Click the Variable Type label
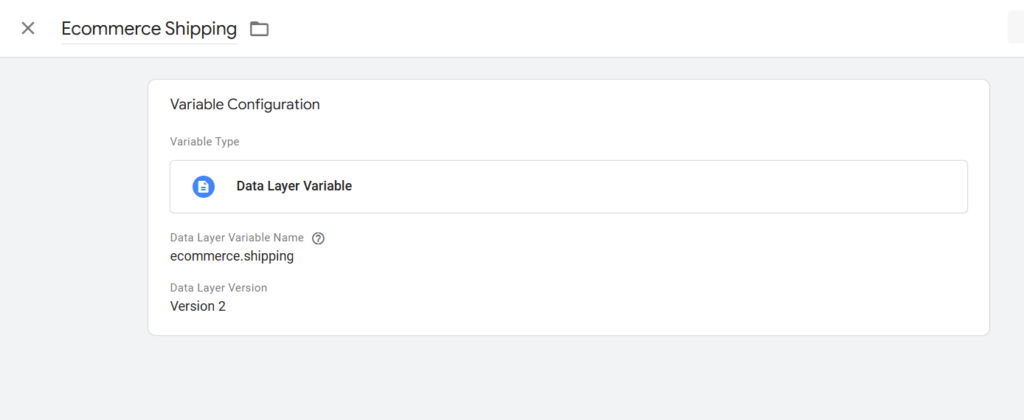 [204, 142]
